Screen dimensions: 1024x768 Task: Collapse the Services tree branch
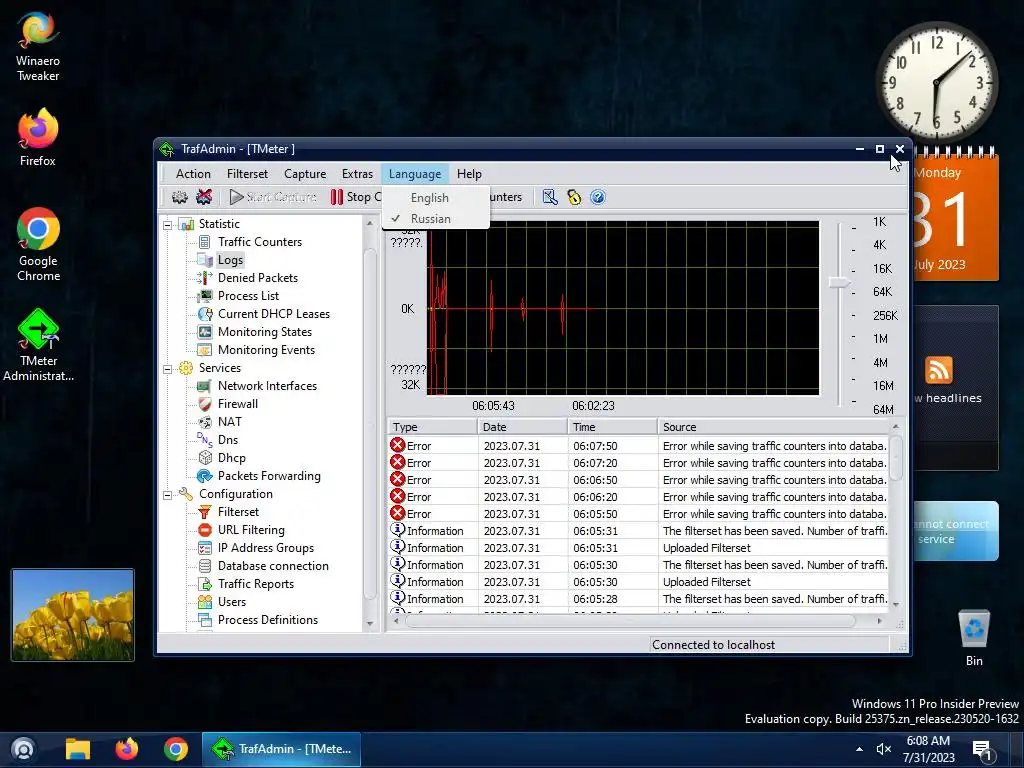tap(167, 369)
